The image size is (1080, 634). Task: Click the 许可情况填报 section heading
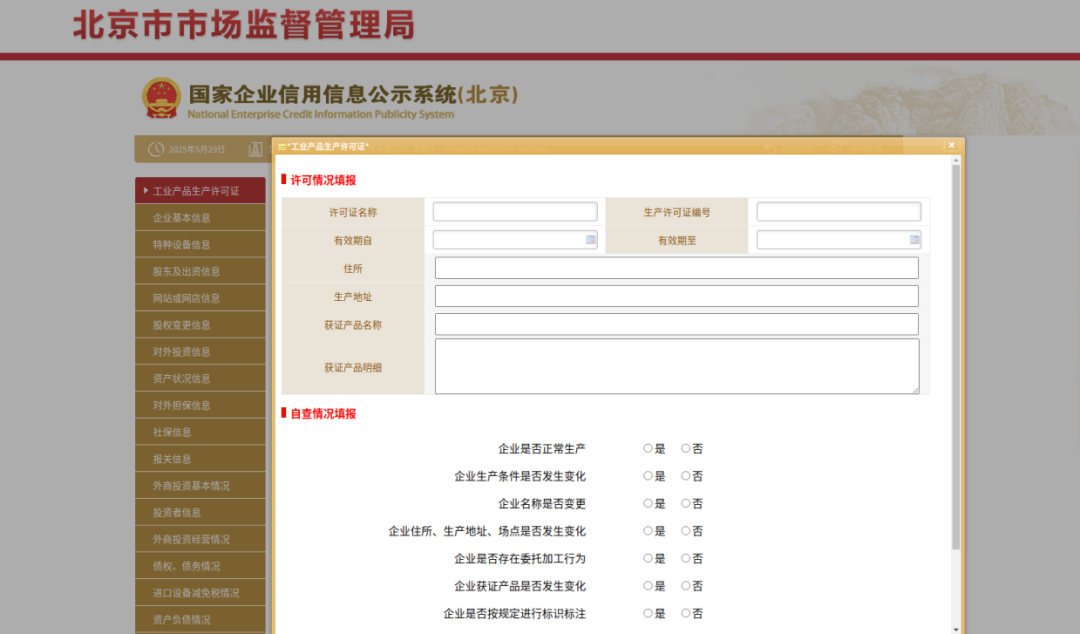323,181
